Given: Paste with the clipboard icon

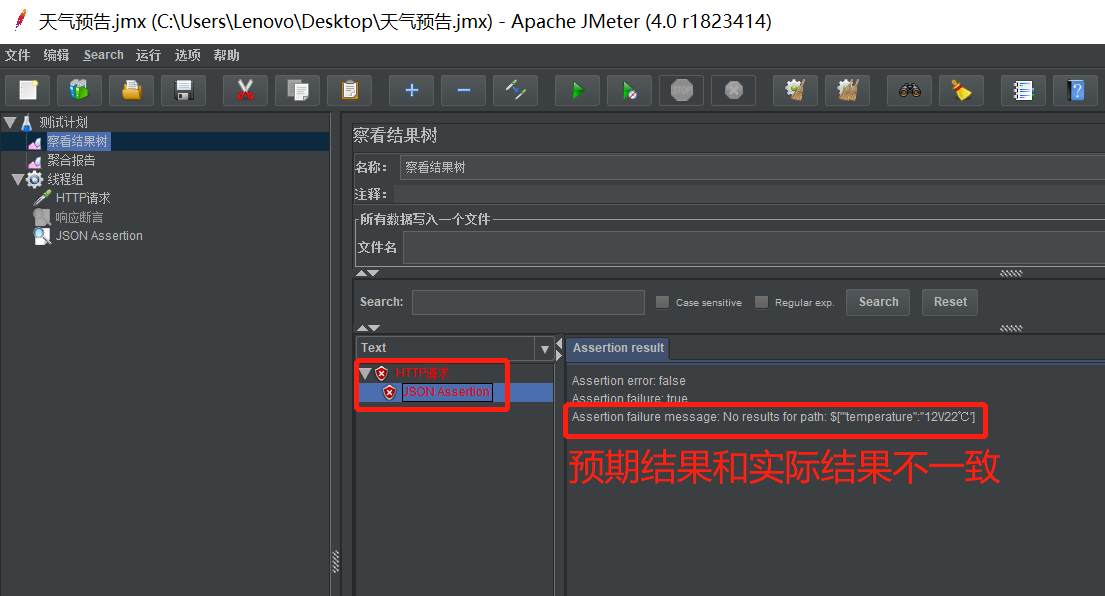Looking at the screenshot, I should pyautogui.click(x=350, y=90).
